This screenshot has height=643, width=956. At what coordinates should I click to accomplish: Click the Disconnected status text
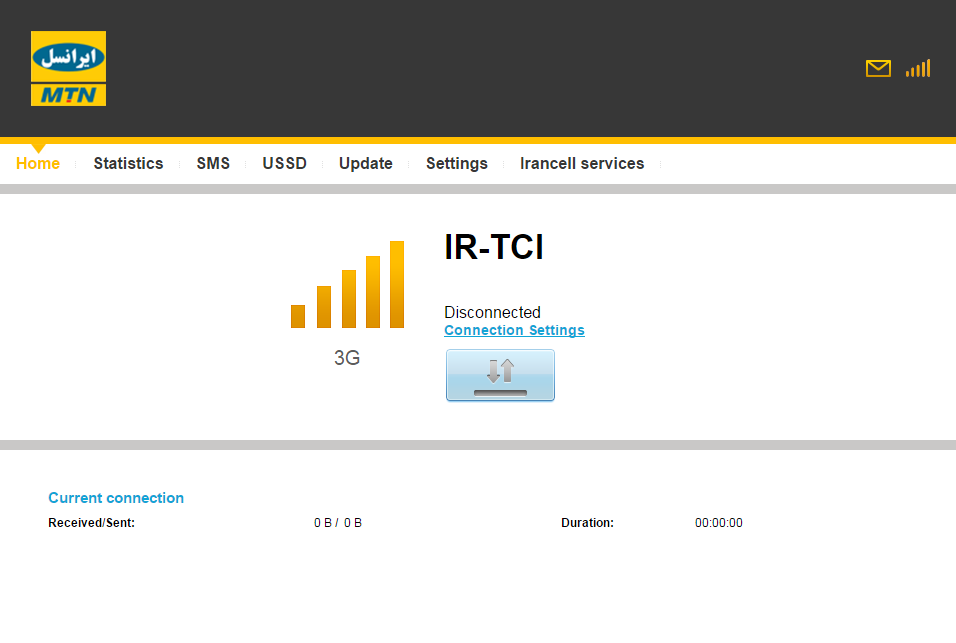tap(492, 312)
